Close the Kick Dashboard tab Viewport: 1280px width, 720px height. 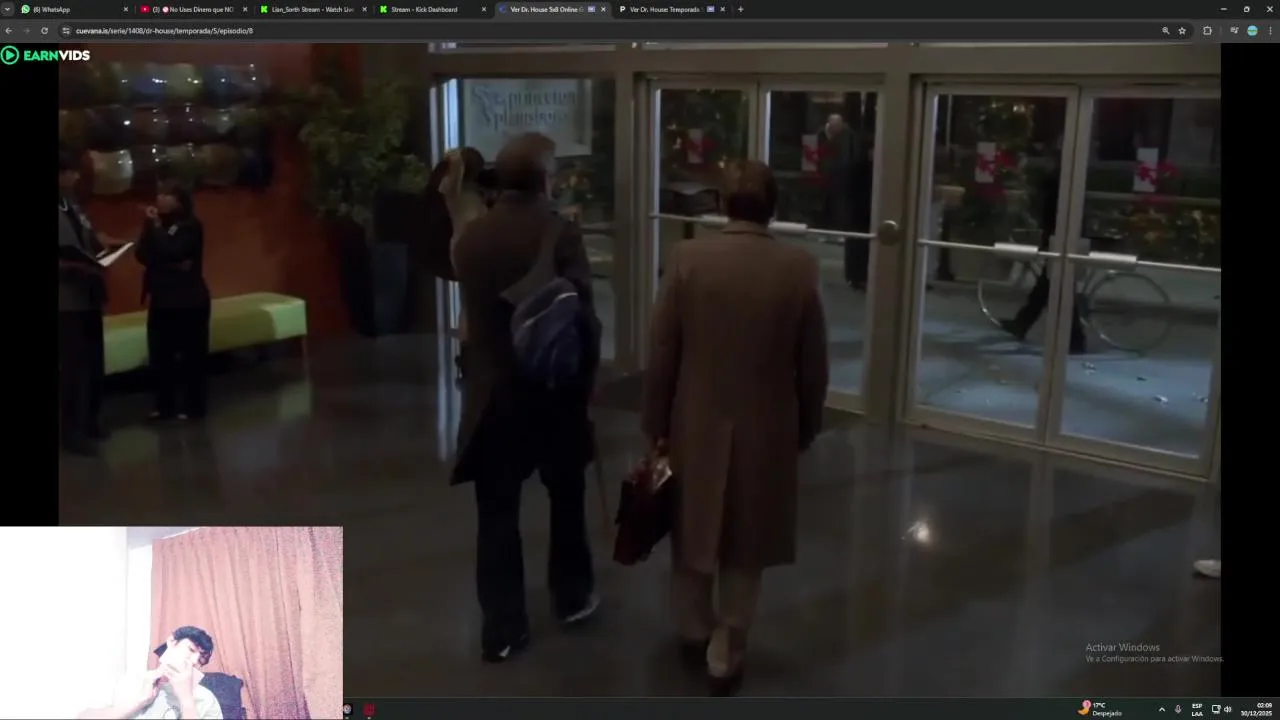click(x=484, y=9)
